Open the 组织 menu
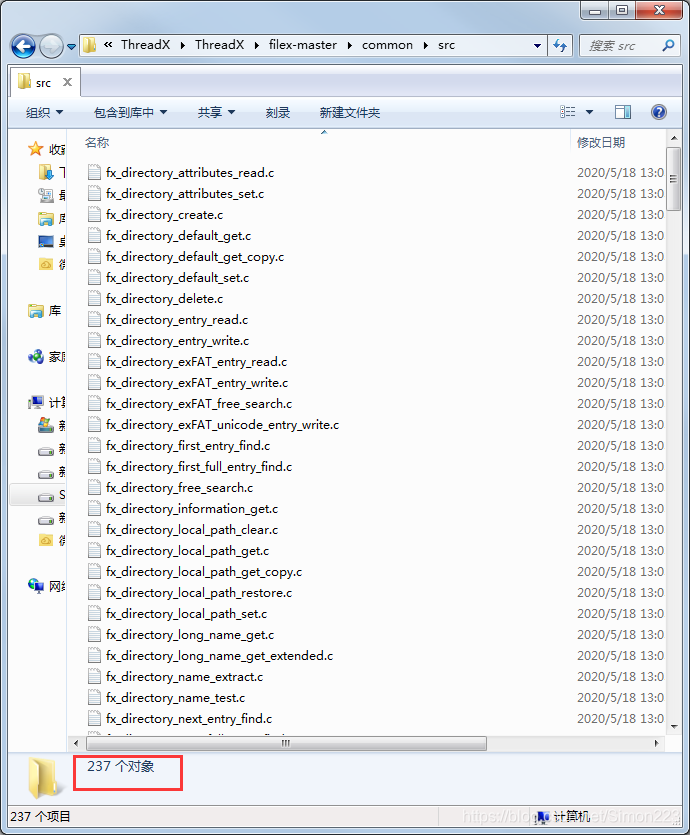 coord(44,112)
